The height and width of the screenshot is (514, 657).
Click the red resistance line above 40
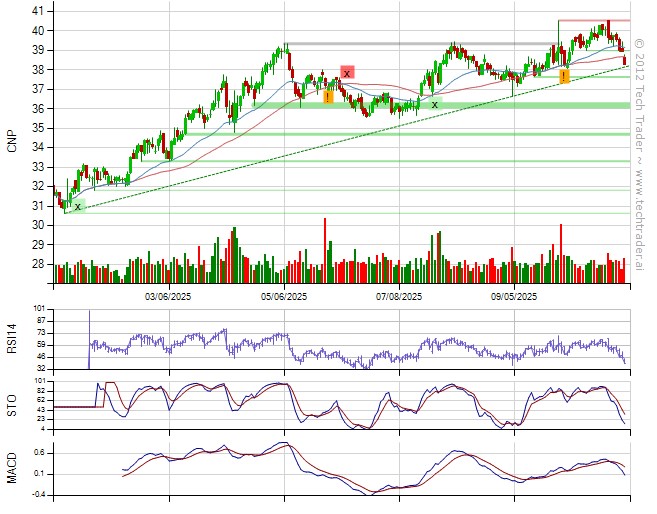(x=594, y=20)
